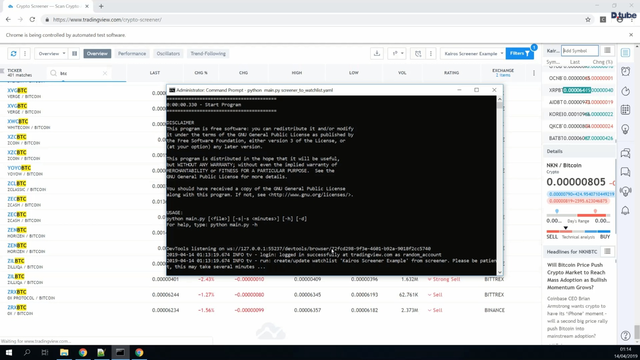Screen dimensions: 640x360
Task: Open File Explorer from the taskbar
Action: (x=64, y=352)
